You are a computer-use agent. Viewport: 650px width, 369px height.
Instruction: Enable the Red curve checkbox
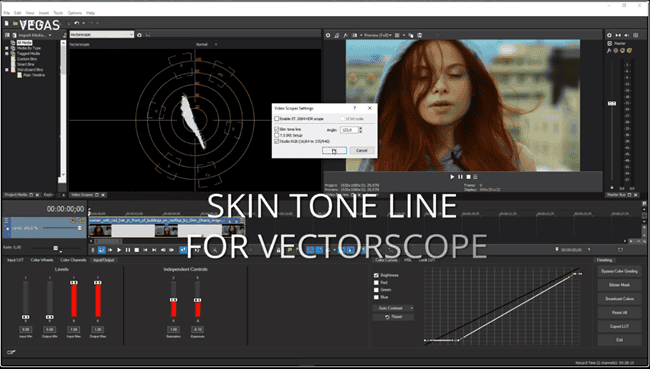[376, 283]
